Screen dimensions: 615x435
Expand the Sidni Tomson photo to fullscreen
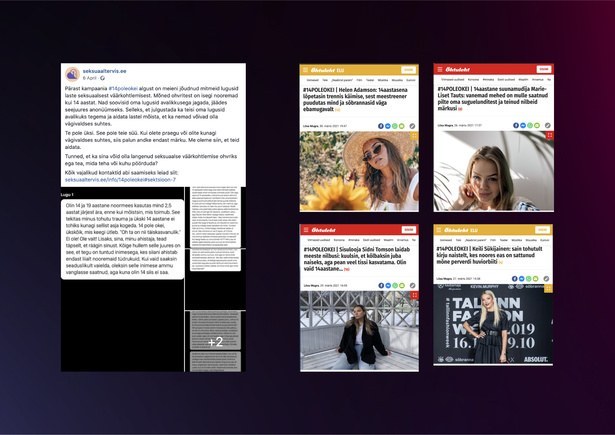tap(413, 297)
